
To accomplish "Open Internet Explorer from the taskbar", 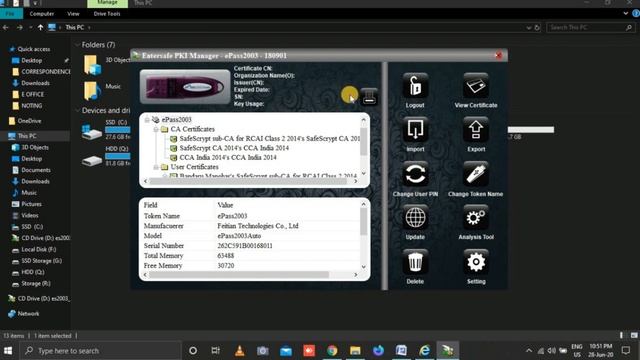I will click(x=424, y=350).
